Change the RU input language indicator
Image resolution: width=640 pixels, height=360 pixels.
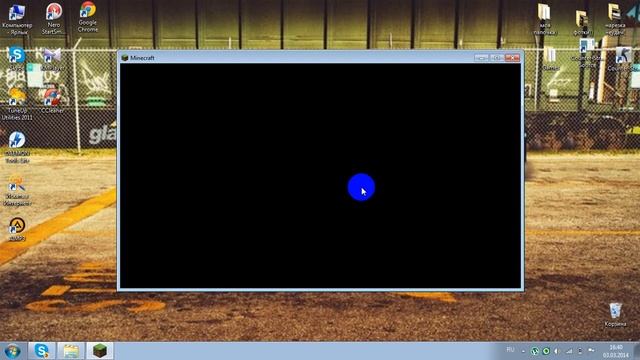pos(510,350)
